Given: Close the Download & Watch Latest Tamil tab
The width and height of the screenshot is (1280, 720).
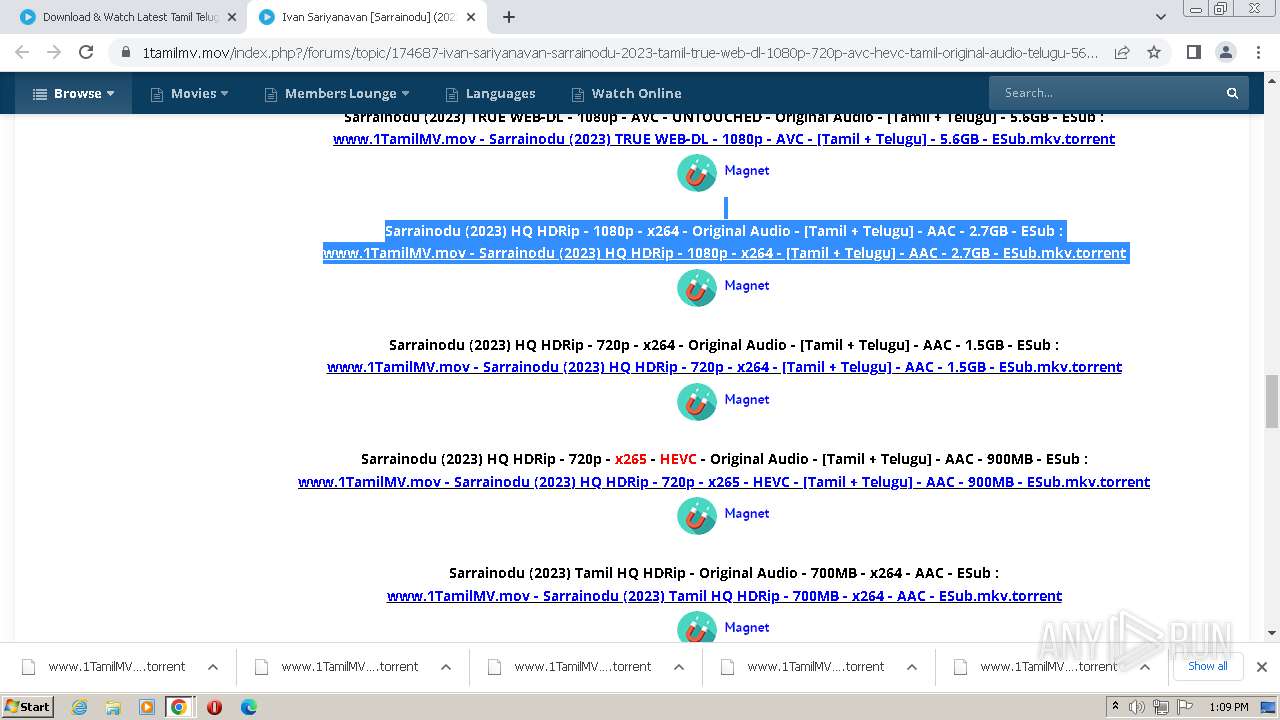Looking at the screenshot, I should [x=232, y=17].
